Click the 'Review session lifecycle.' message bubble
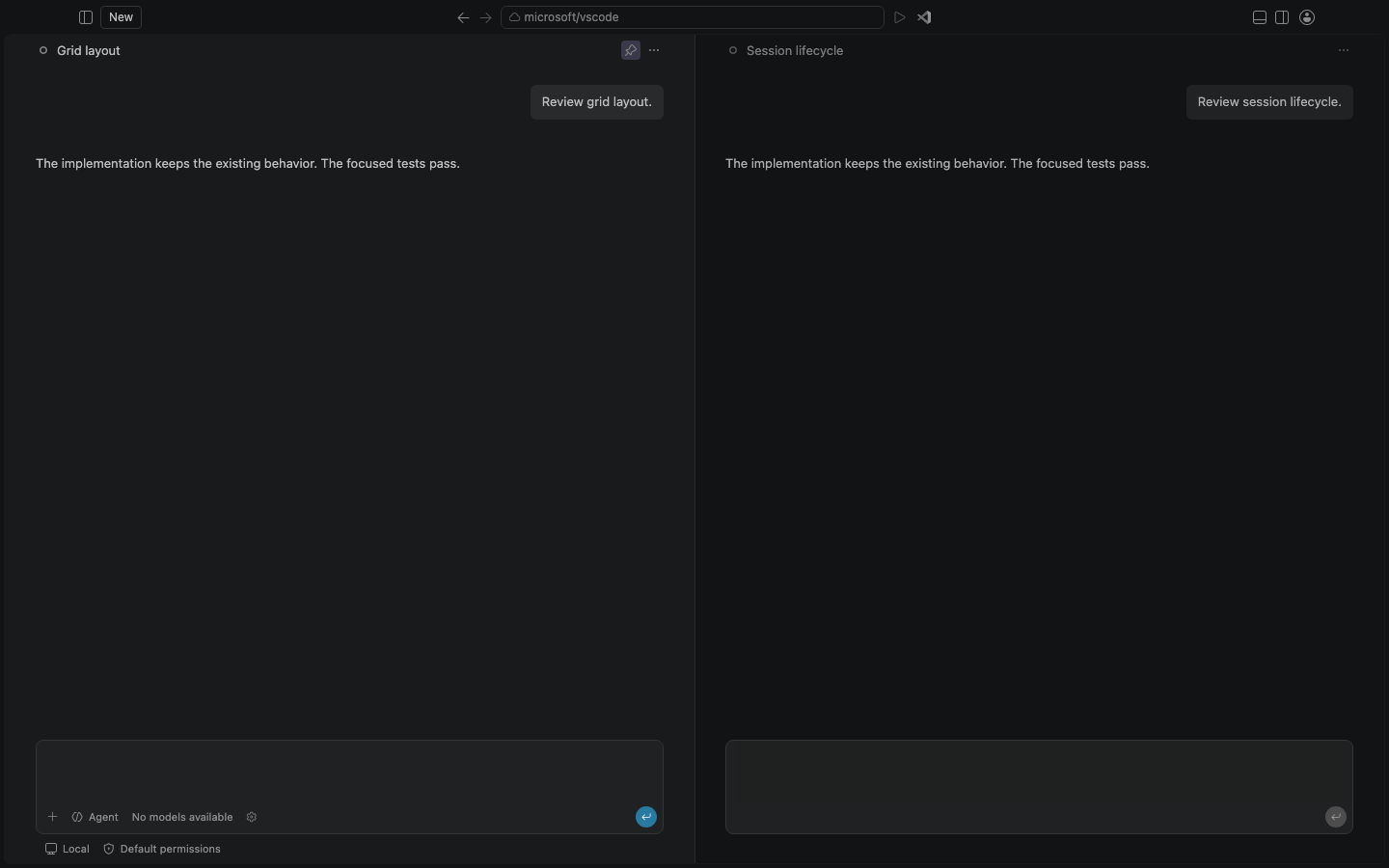This screenshot has height=868, width=1389. [1269, 102]
